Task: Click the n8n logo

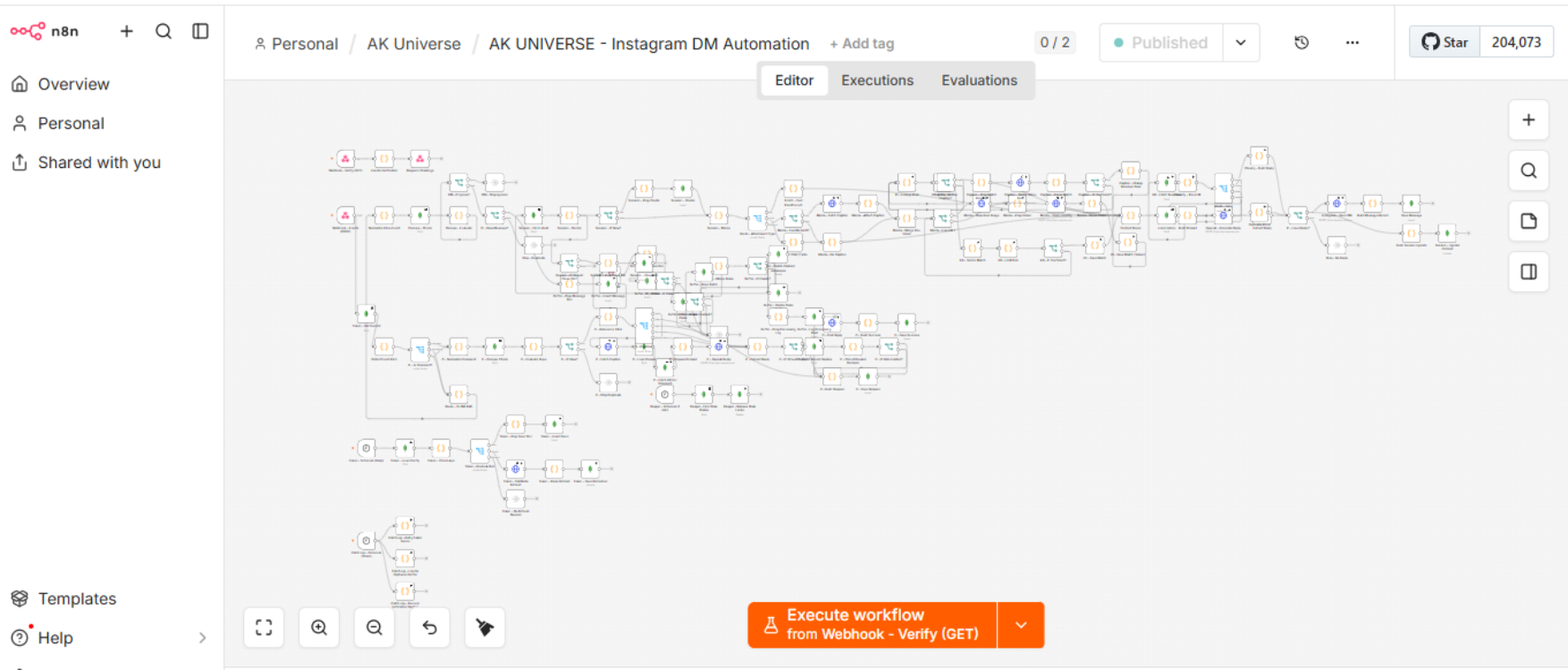Action: (44, 31)
